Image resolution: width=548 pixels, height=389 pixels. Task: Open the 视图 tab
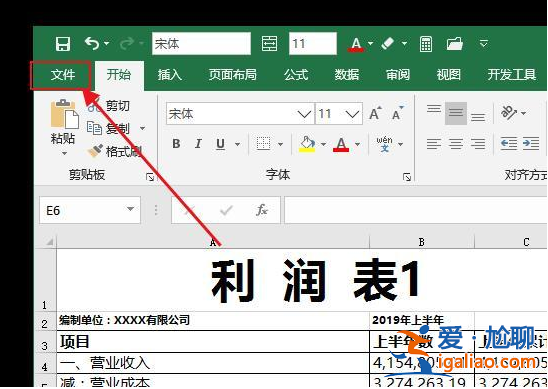click(x=448, y=75)
